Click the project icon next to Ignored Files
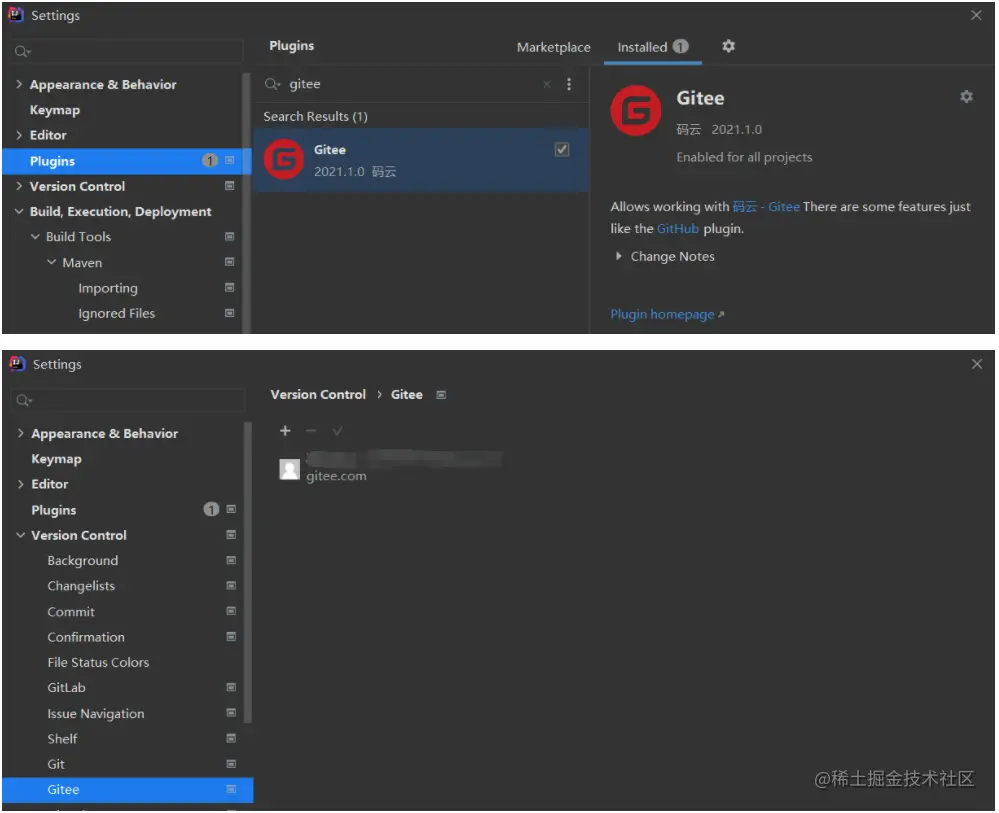Image resolution: width=999 pixels, height=813 pixels. (x=229, y=313)
